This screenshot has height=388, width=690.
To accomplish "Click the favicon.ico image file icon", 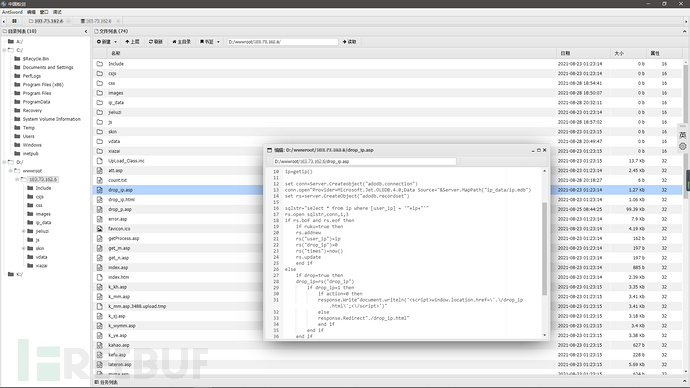I will (x=100, y=229).
